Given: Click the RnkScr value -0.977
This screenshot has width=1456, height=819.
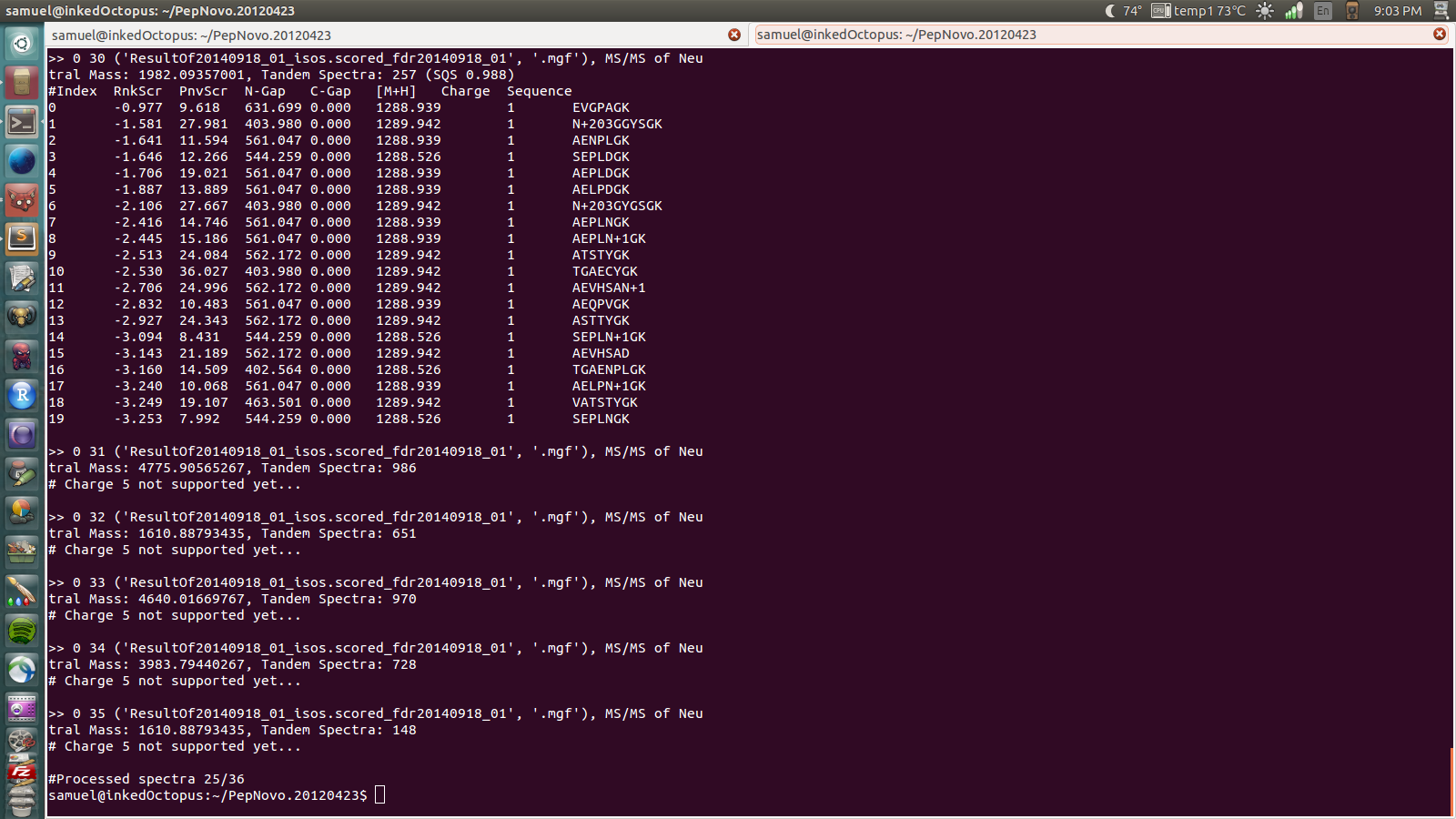Looking at the screenshot, I should [138, 107].
